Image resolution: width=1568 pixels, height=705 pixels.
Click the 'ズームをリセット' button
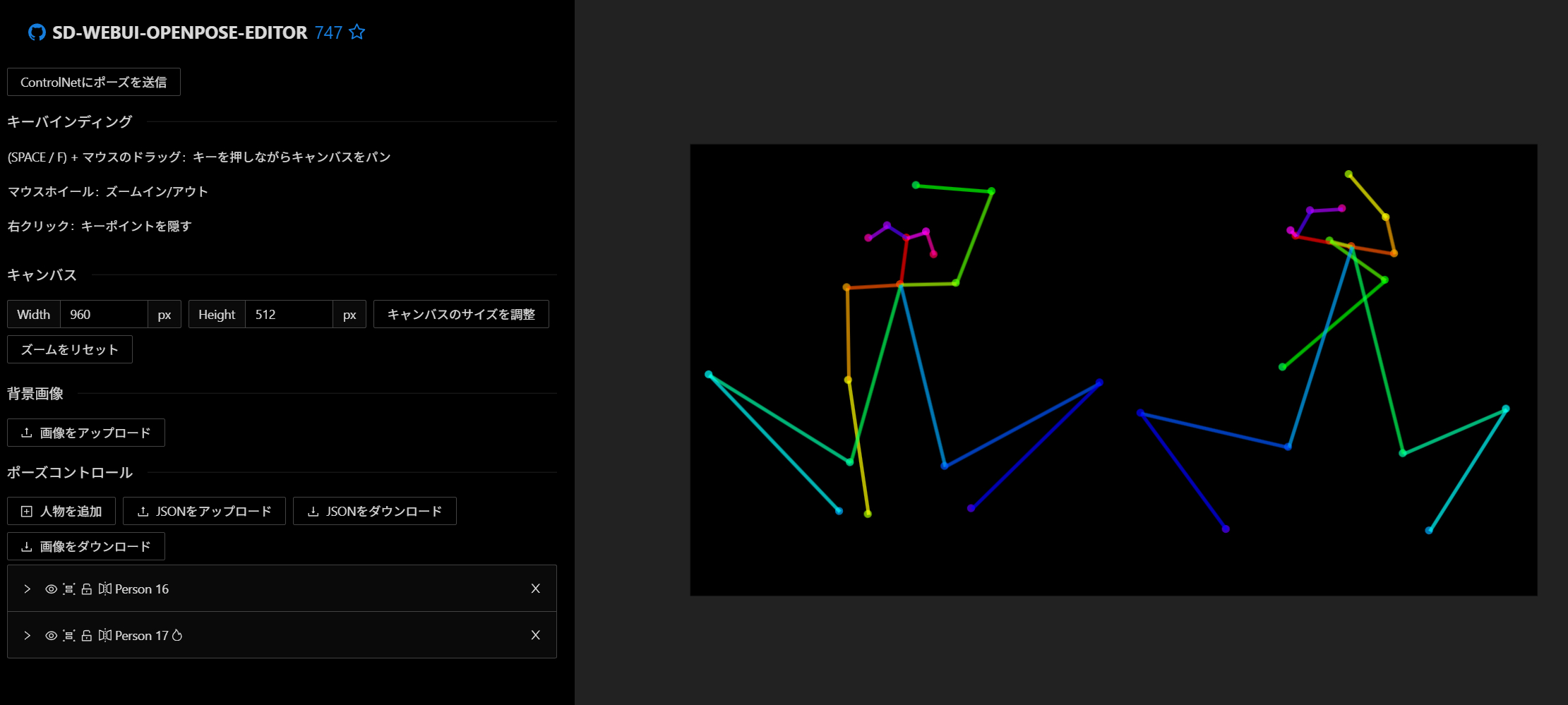[70, 350]
